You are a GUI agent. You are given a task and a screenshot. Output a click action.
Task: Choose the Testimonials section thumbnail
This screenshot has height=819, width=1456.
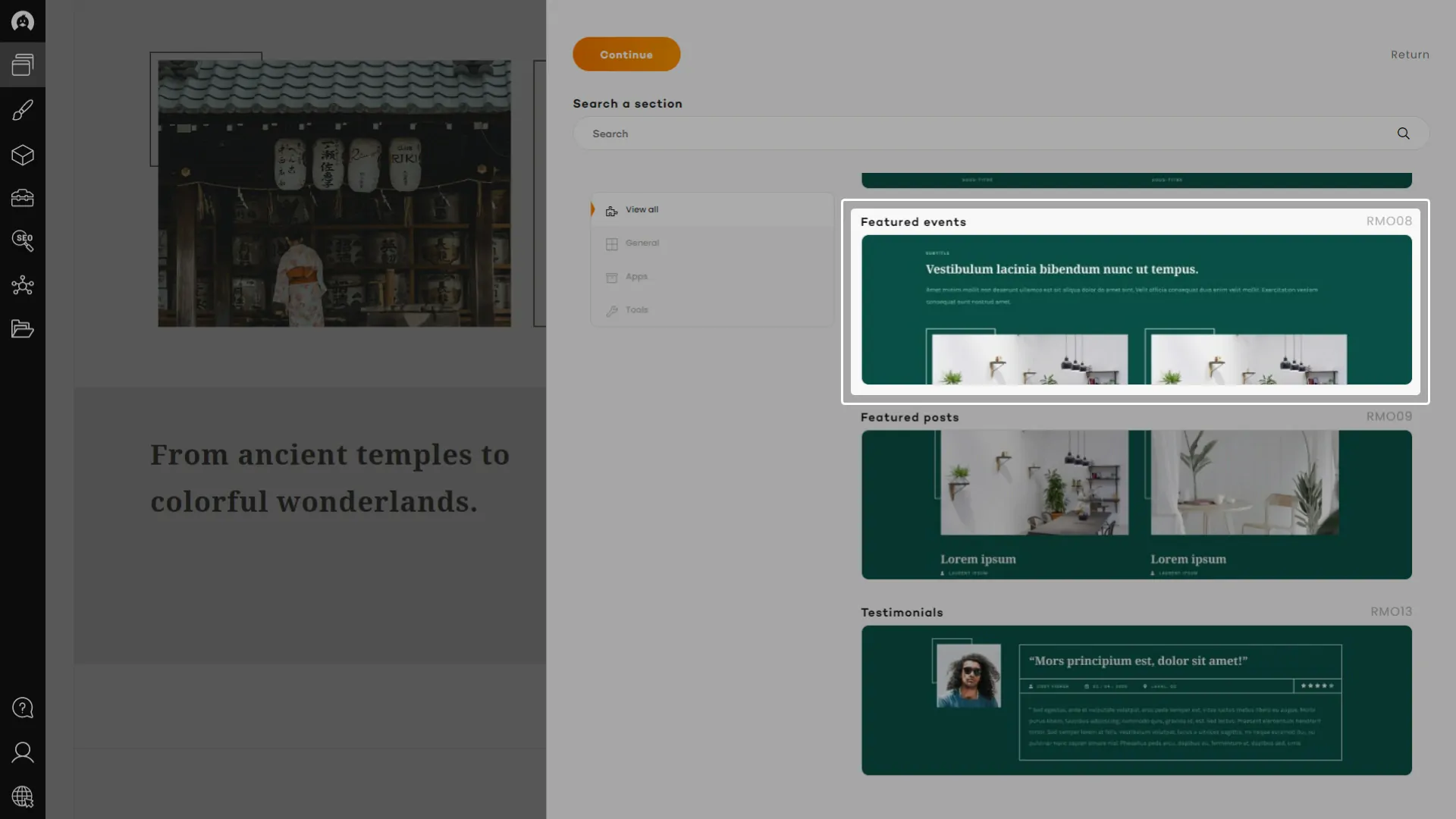[1136, 699]
